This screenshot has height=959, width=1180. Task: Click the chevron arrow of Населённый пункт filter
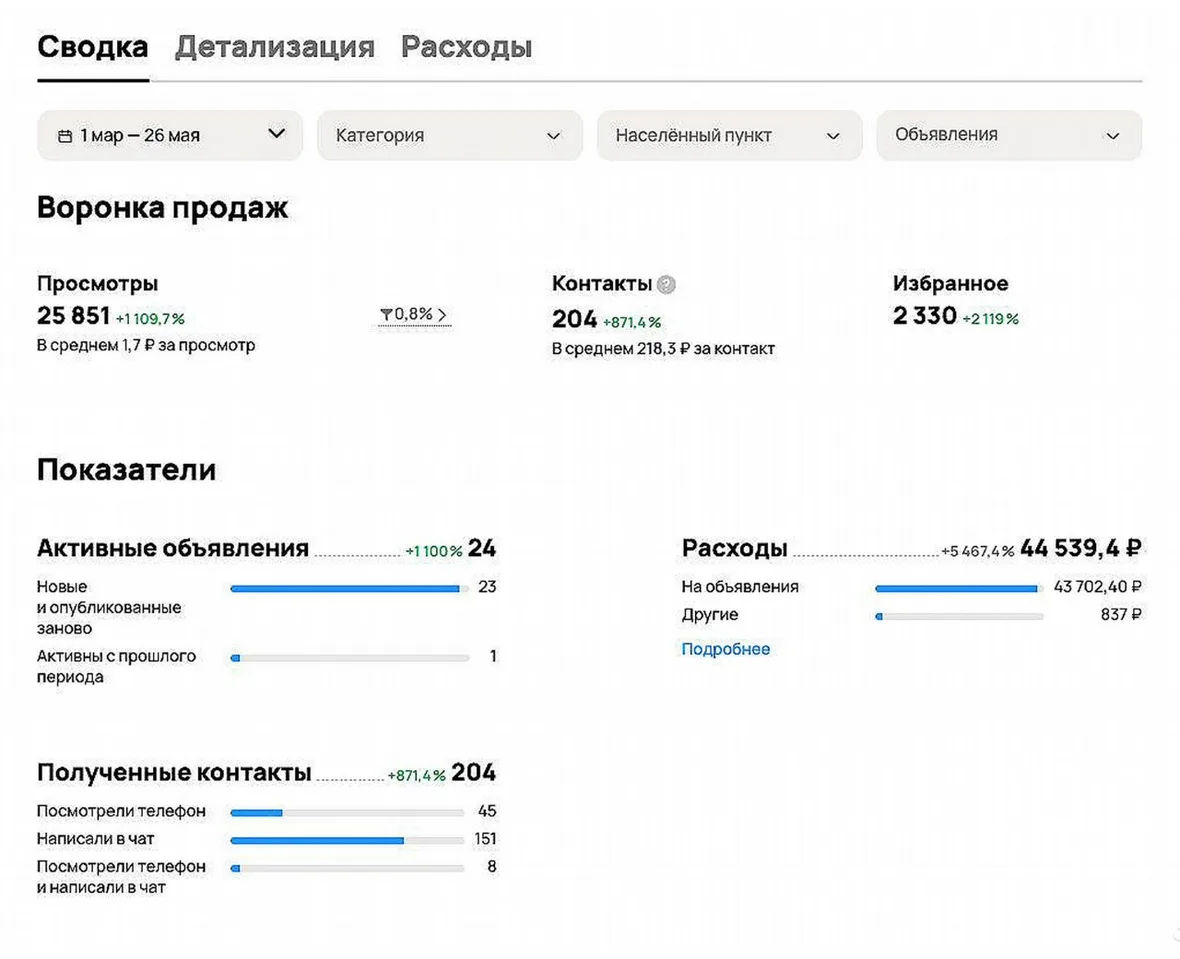tap(833, 136)
